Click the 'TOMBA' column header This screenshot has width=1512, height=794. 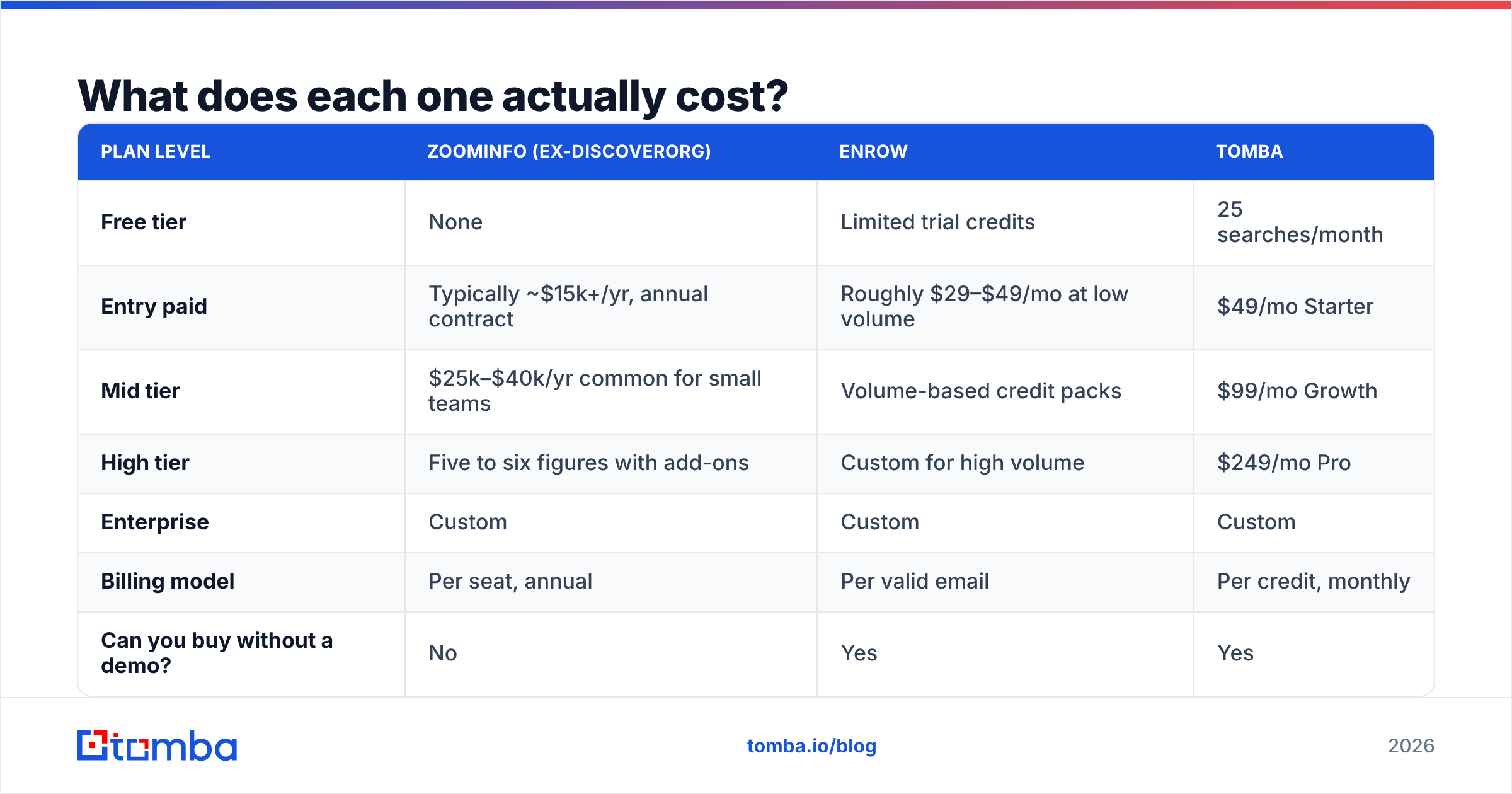[x=1249, y=151]
